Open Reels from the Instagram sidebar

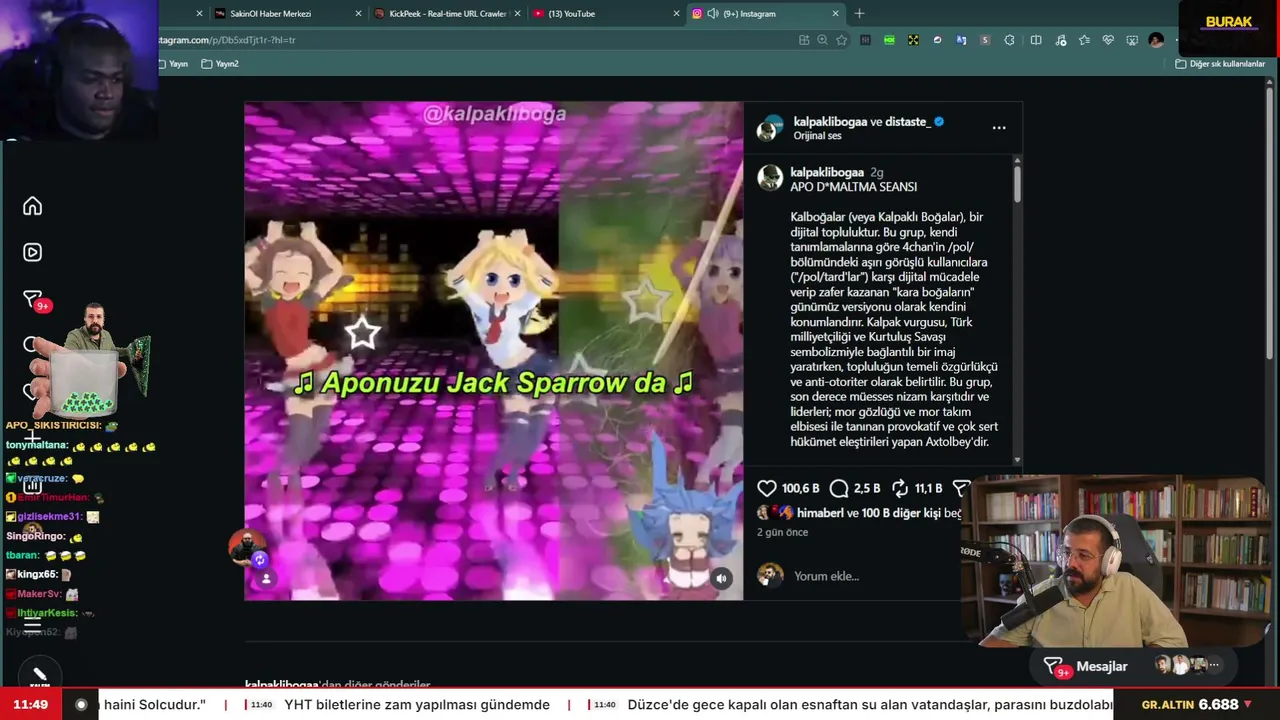click(x=33, y=252)
